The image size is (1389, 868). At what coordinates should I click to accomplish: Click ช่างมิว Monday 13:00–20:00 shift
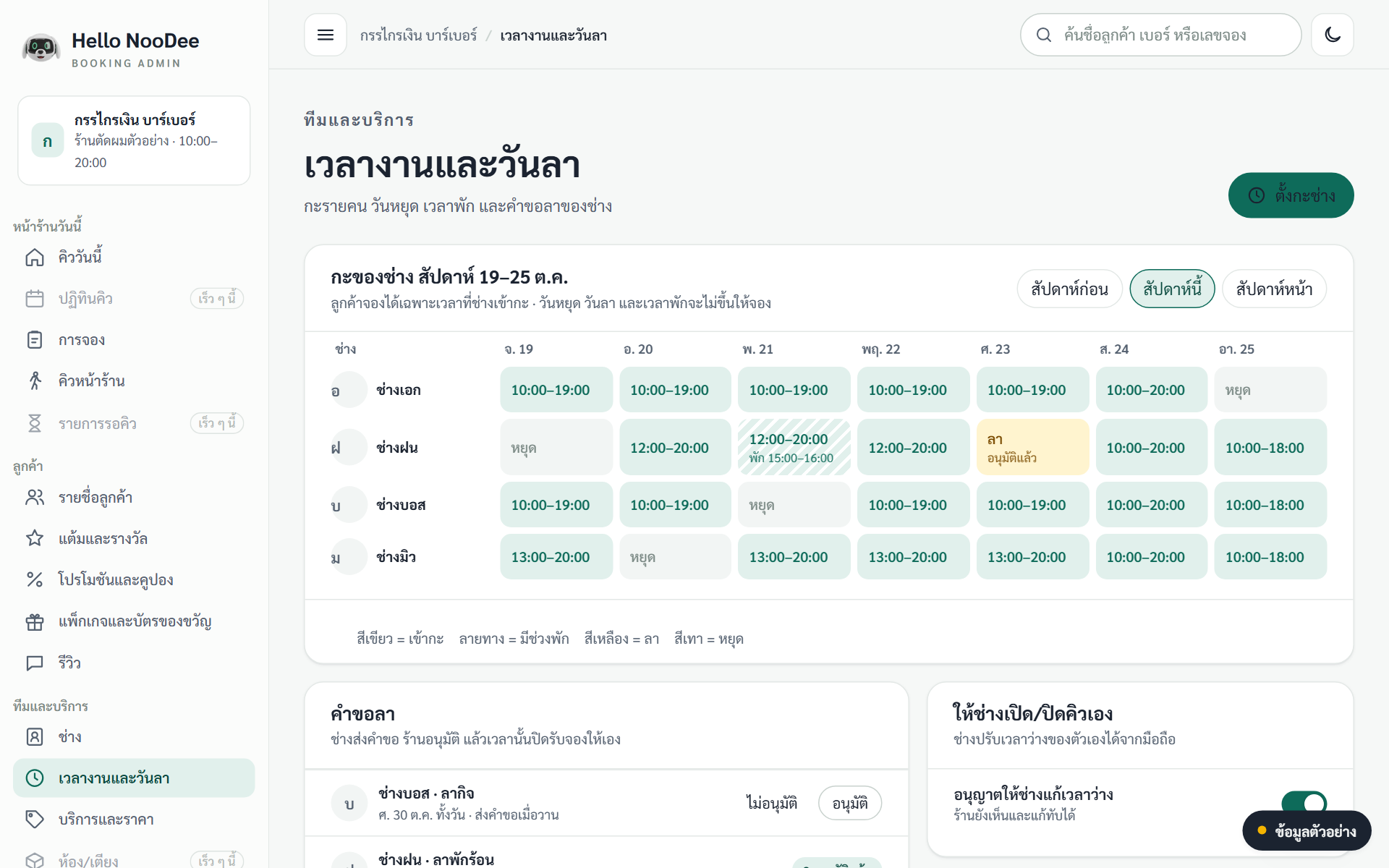pos(556,557)
